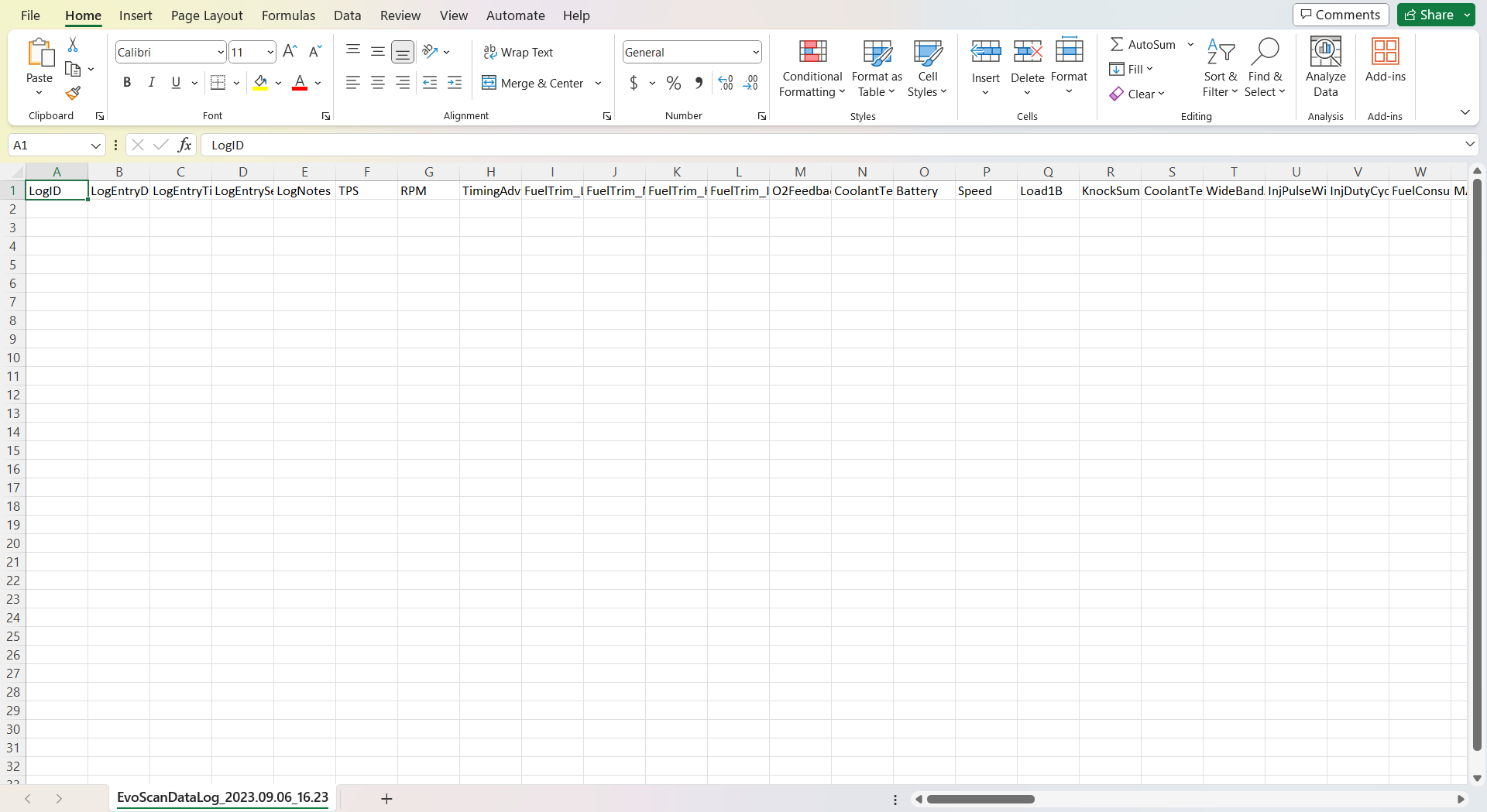Open the Formulas ribbon tab
This screenshot has width=1487, height=812.
click(288, 15)
